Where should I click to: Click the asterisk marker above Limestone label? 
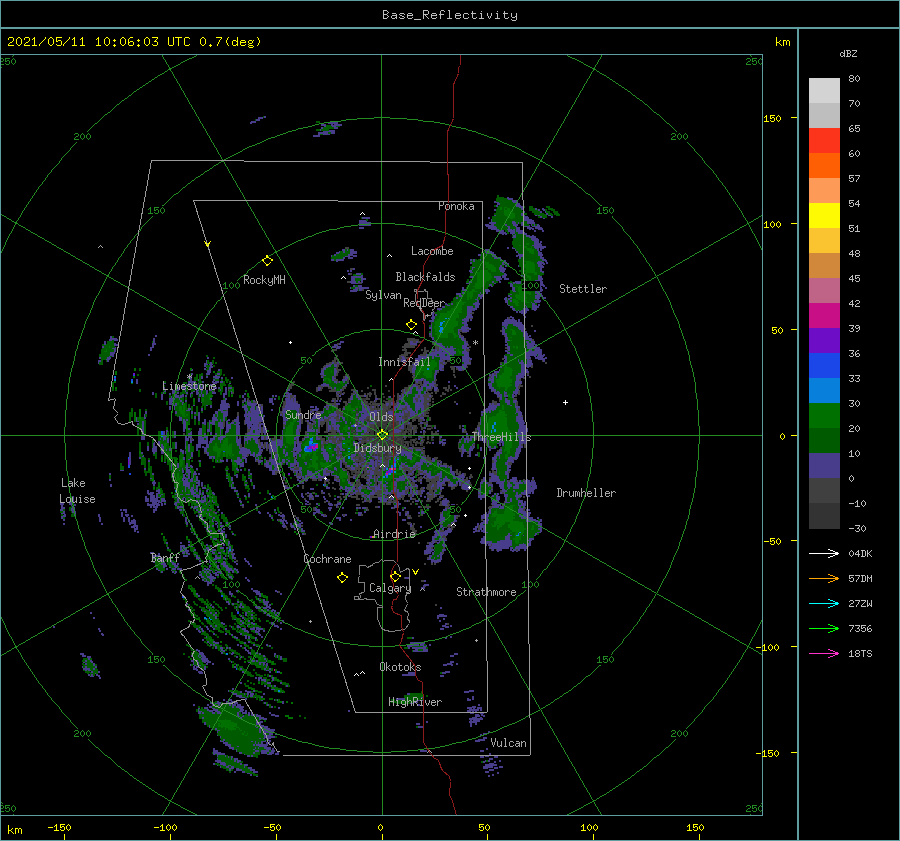pos(189,377)
